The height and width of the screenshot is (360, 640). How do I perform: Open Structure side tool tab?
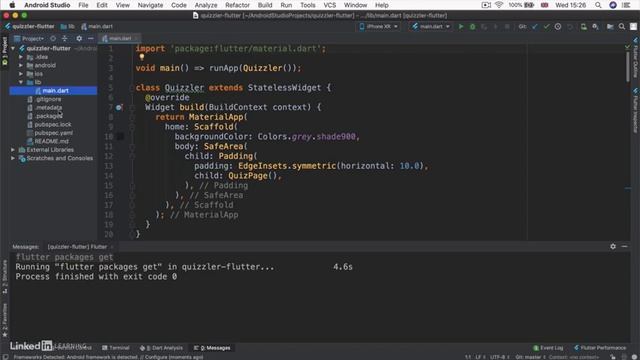coord(4,278)
